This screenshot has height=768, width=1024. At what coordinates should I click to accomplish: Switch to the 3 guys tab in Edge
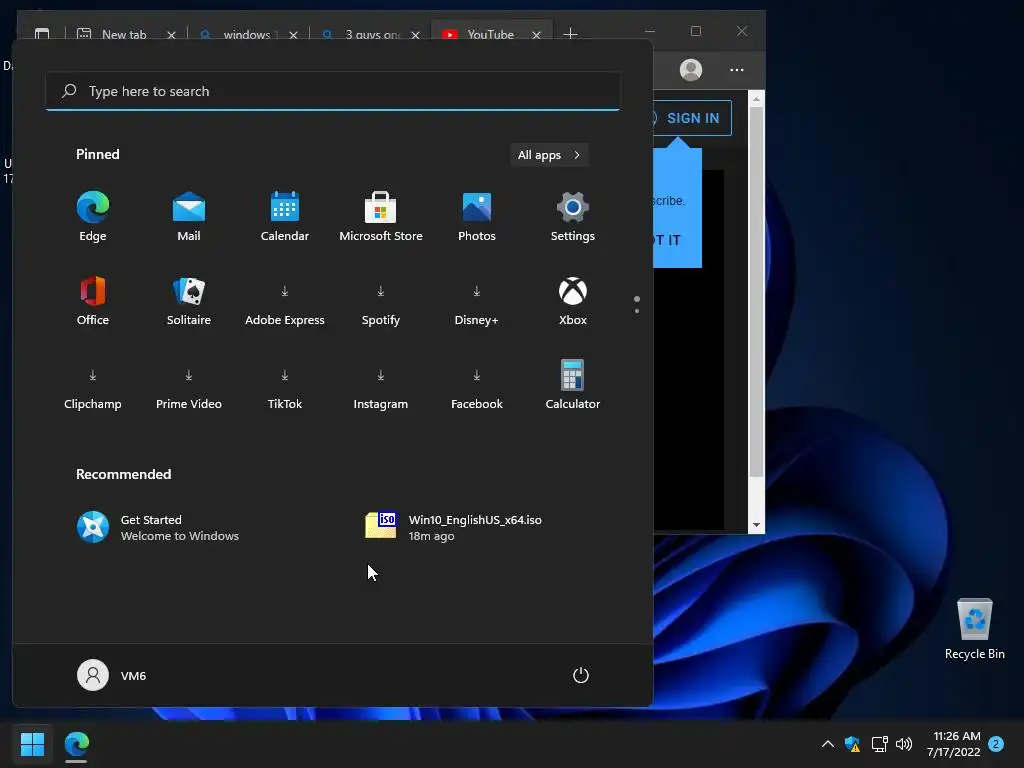pyautogui.click(x=372, y=34)
